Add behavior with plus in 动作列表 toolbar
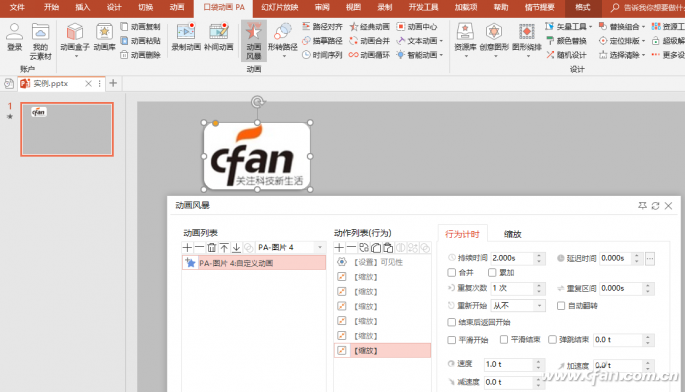Image resolution: width=685 pixels, height=392 pixels. 339,248
